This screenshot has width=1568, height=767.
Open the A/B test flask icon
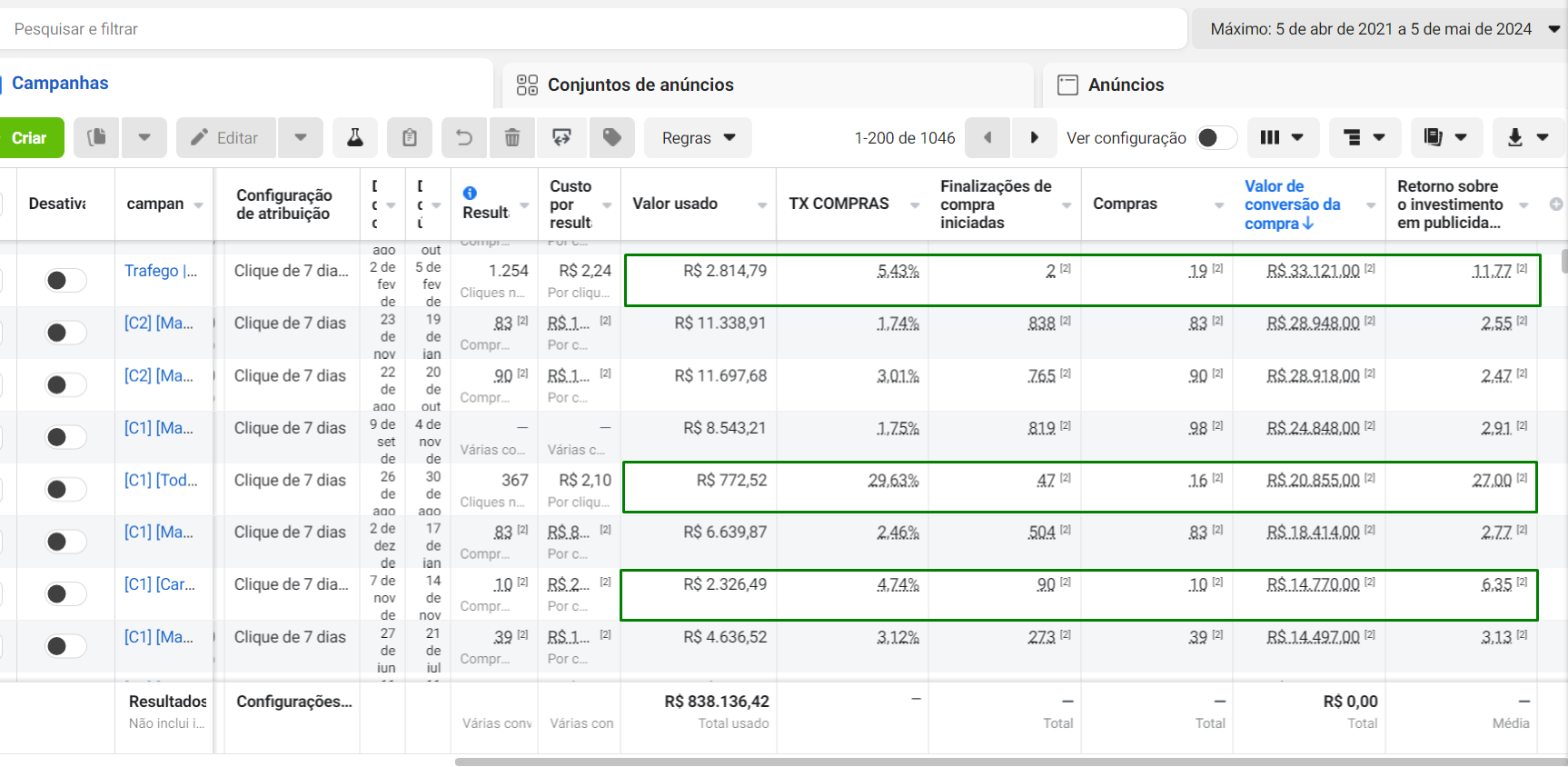tap(355, 137)
